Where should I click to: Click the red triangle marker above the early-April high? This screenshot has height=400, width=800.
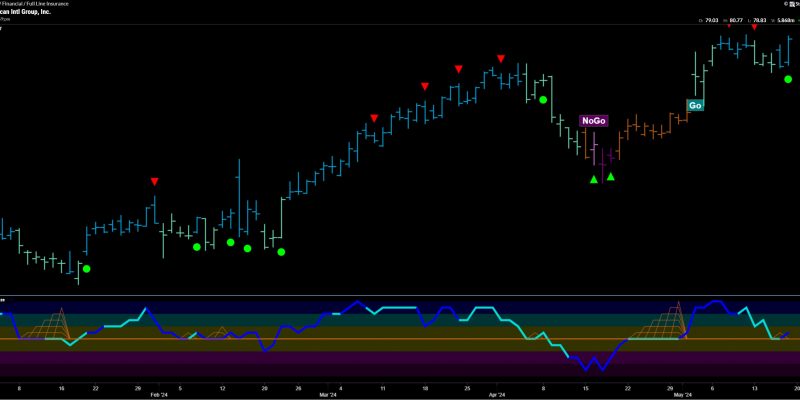[501, 59]
